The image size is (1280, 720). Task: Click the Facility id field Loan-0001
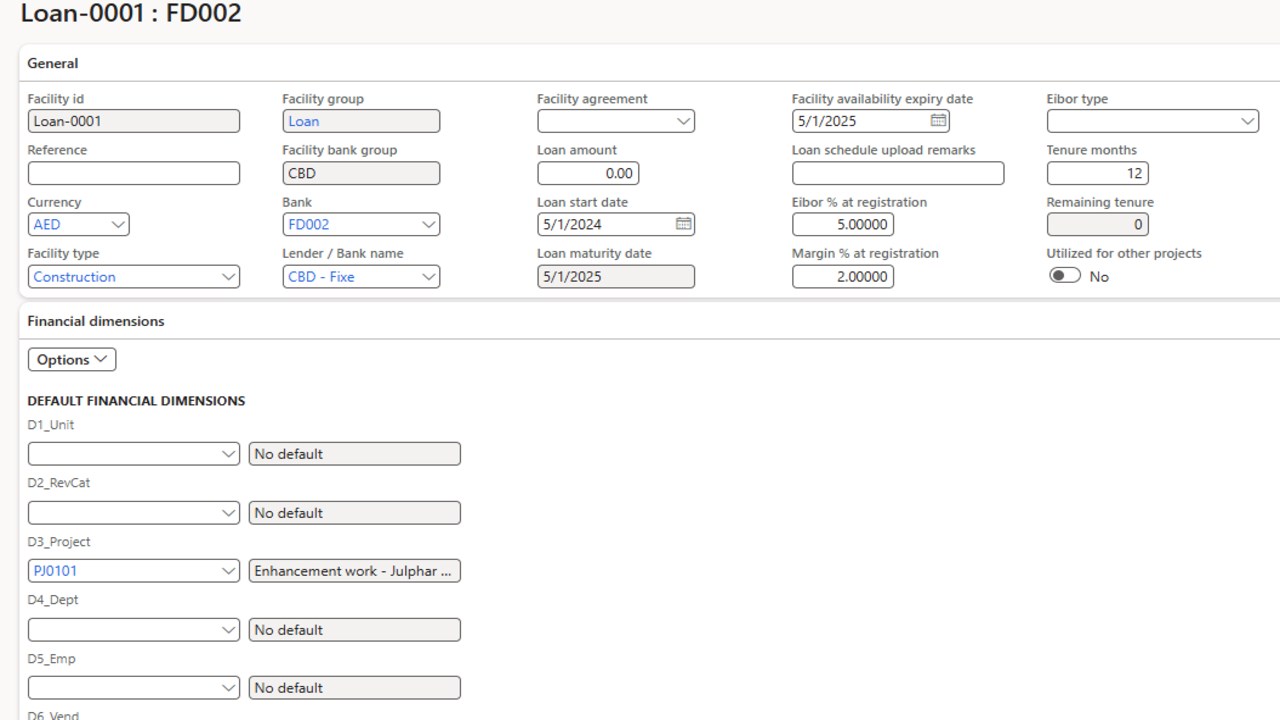click(x=134, y=121)
